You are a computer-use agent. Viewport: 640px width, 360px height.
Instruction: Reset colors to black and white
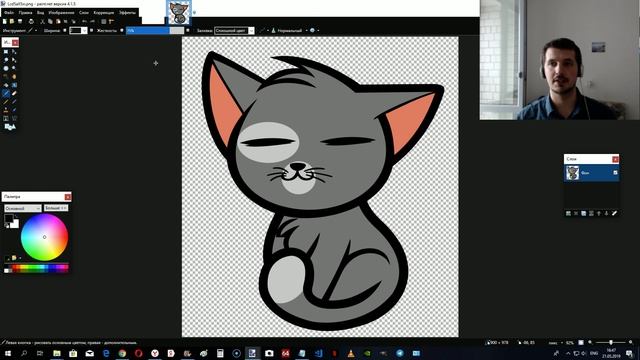(7, 226)
